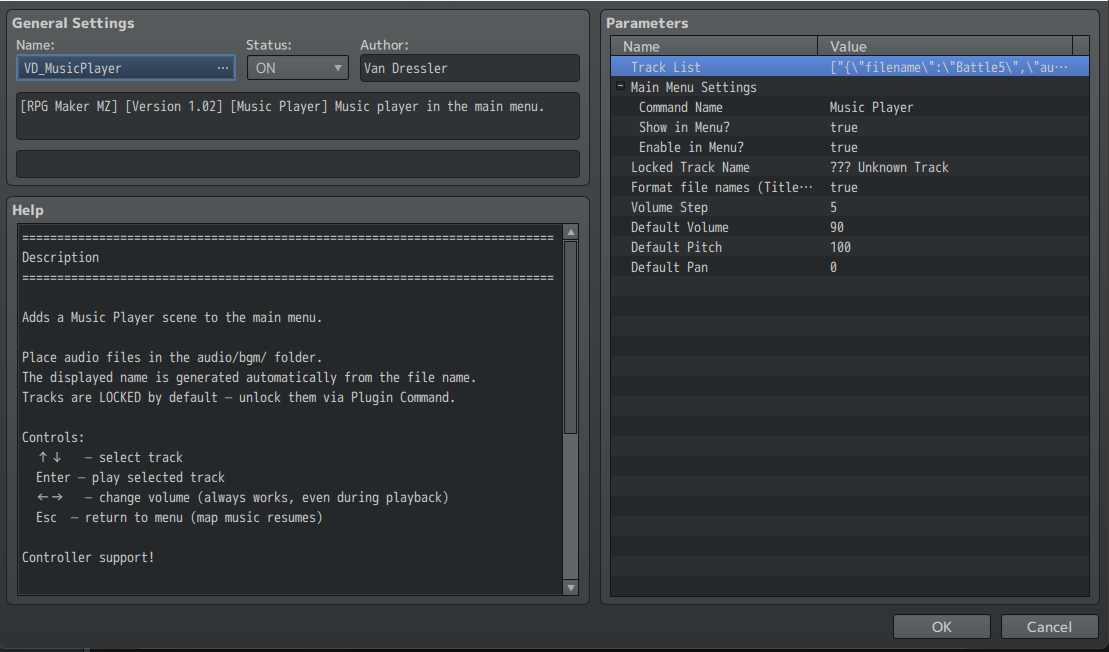
Task: Click the Name column header in Parameters
Action: [x=714, y=46]
